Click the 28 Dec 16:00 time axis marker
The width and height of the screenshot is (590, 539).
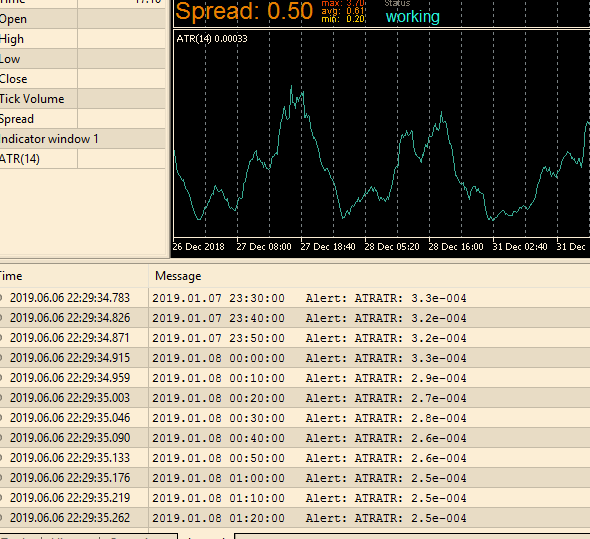pos(456,247)
